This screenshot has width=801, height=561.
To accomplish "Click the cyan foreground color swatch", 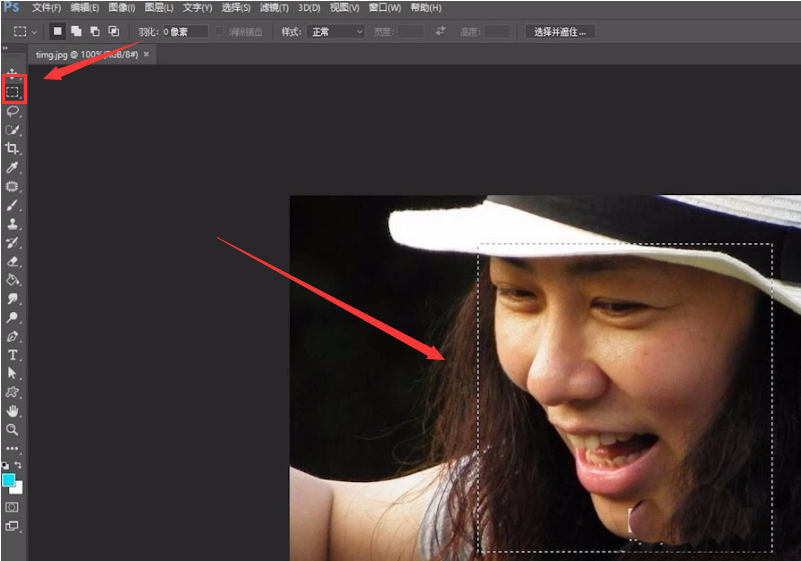I will click(9, 481).
